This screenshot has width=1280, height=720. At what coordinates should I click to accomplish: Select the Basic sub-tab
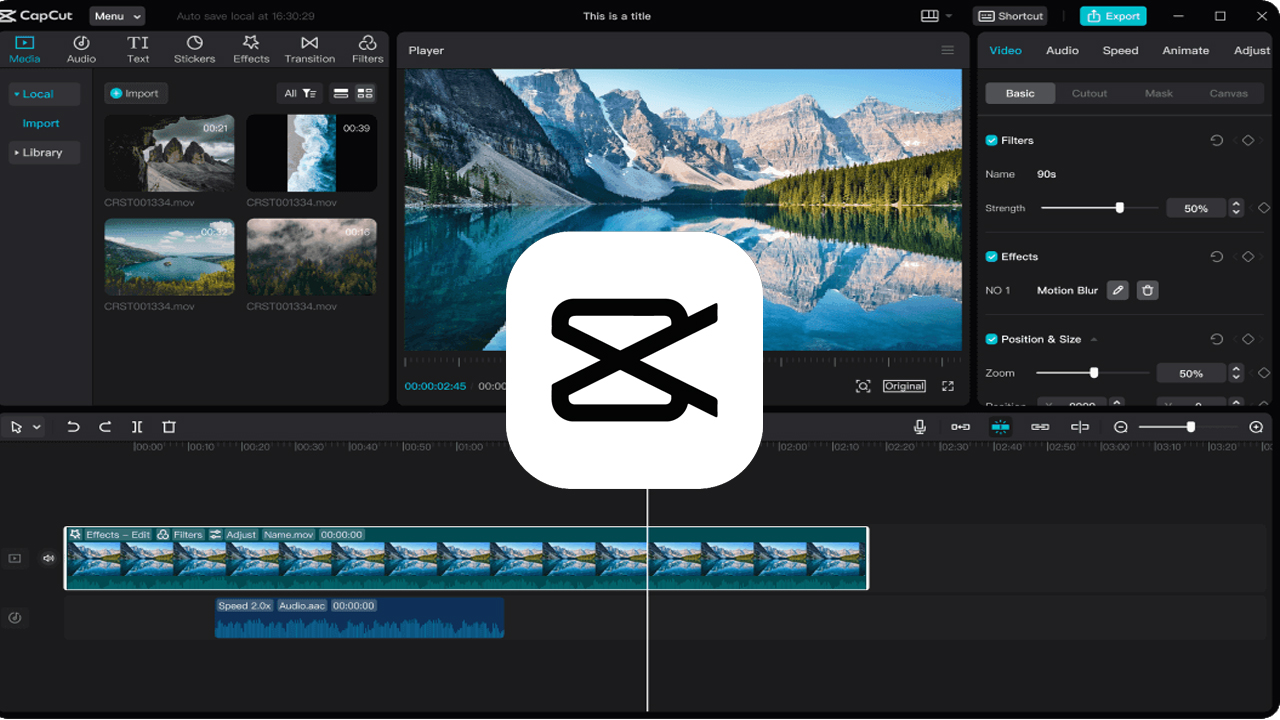1020,93
